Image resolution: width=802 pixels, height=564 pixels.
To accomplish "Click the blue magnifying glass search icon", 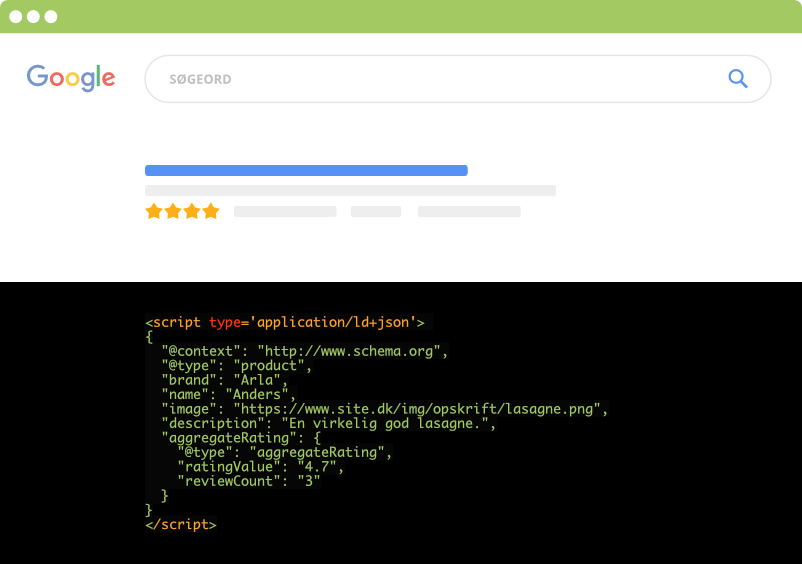I will pyautogui.click(x=738, y=79).
